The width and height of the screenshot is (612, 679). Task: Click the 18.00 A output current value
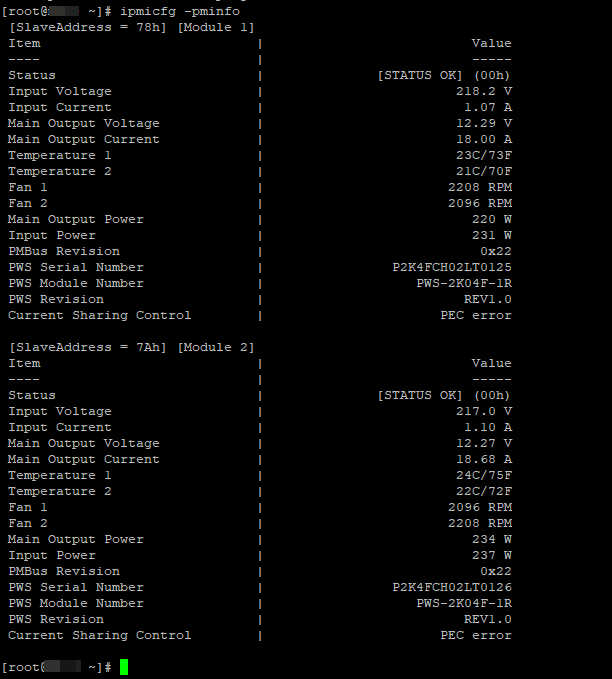click(x=484, y=139)
